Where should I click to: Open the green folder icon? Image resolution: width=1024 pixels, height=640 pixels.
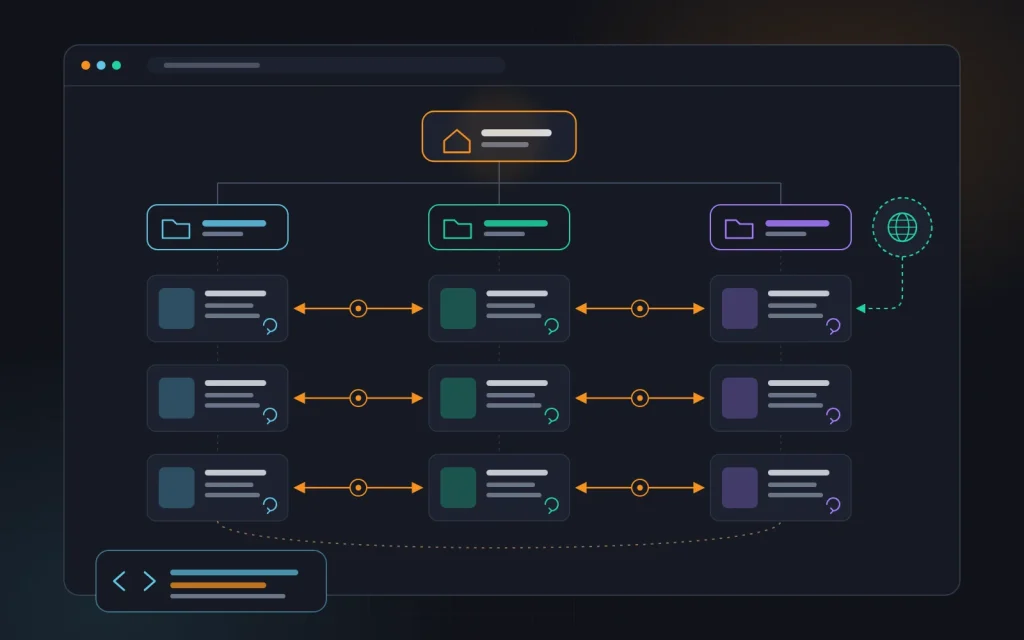(x=457, y=229)
